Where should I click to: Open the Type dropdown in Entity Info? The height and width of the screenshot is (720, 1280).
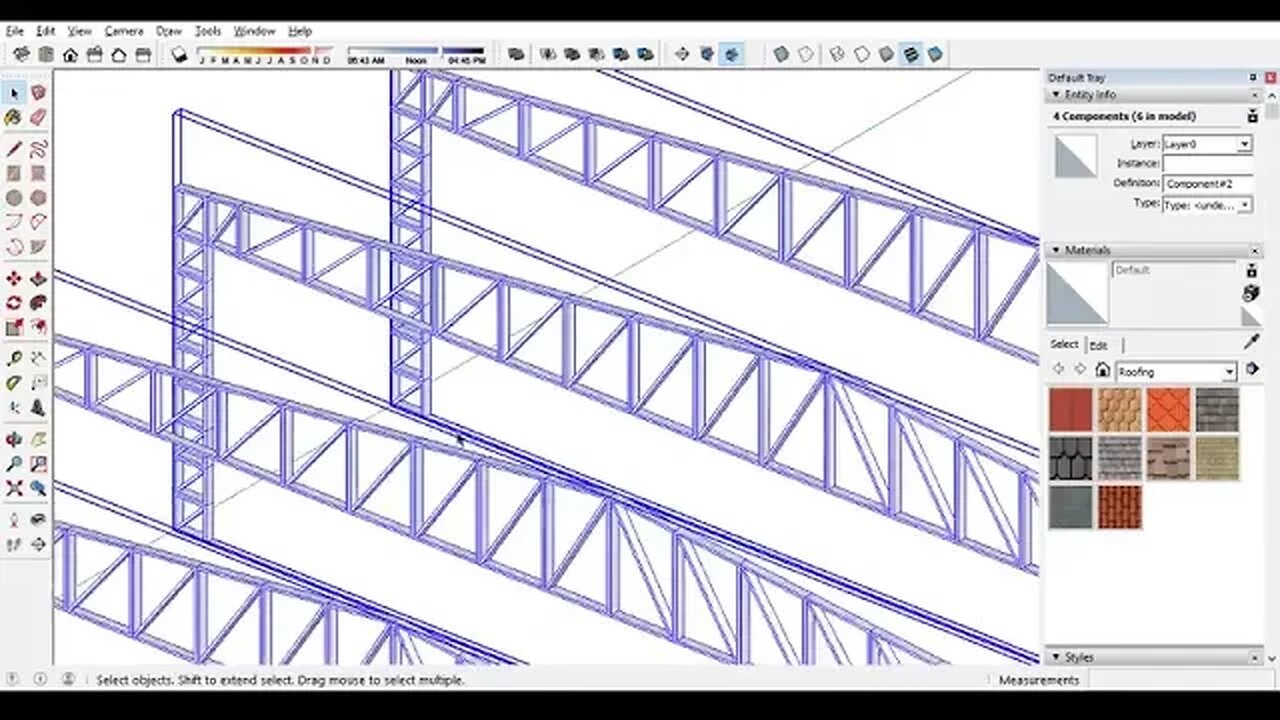[1244, 204]
